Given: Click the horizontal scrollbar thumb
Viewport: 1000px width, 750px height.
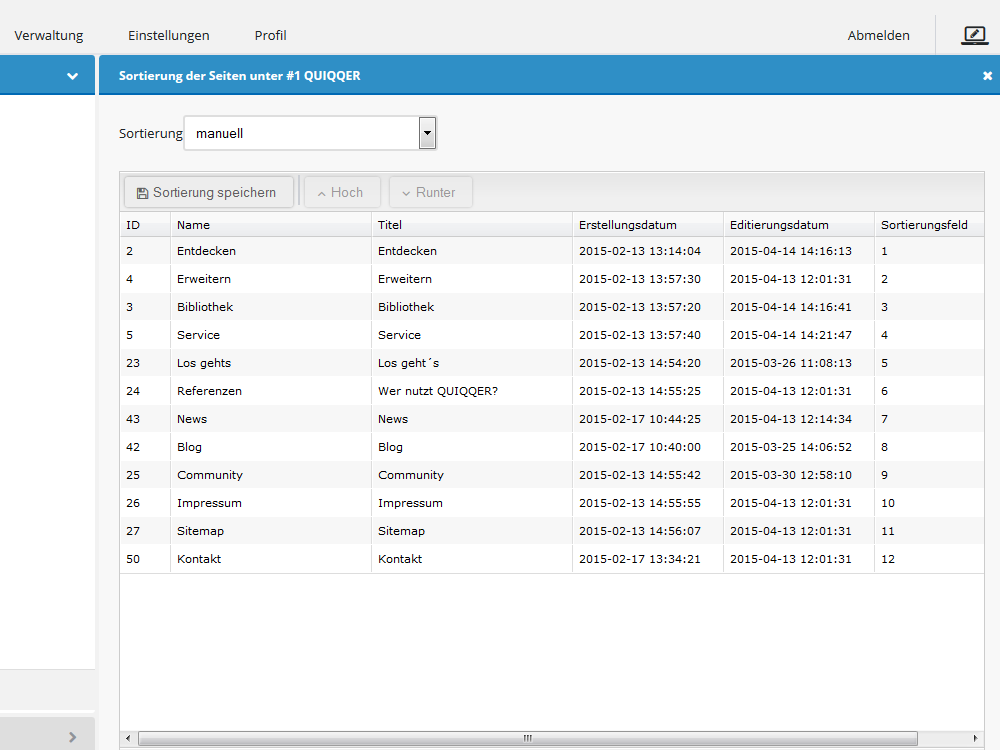Looking at the screenshot, I should tap(527, 739).
